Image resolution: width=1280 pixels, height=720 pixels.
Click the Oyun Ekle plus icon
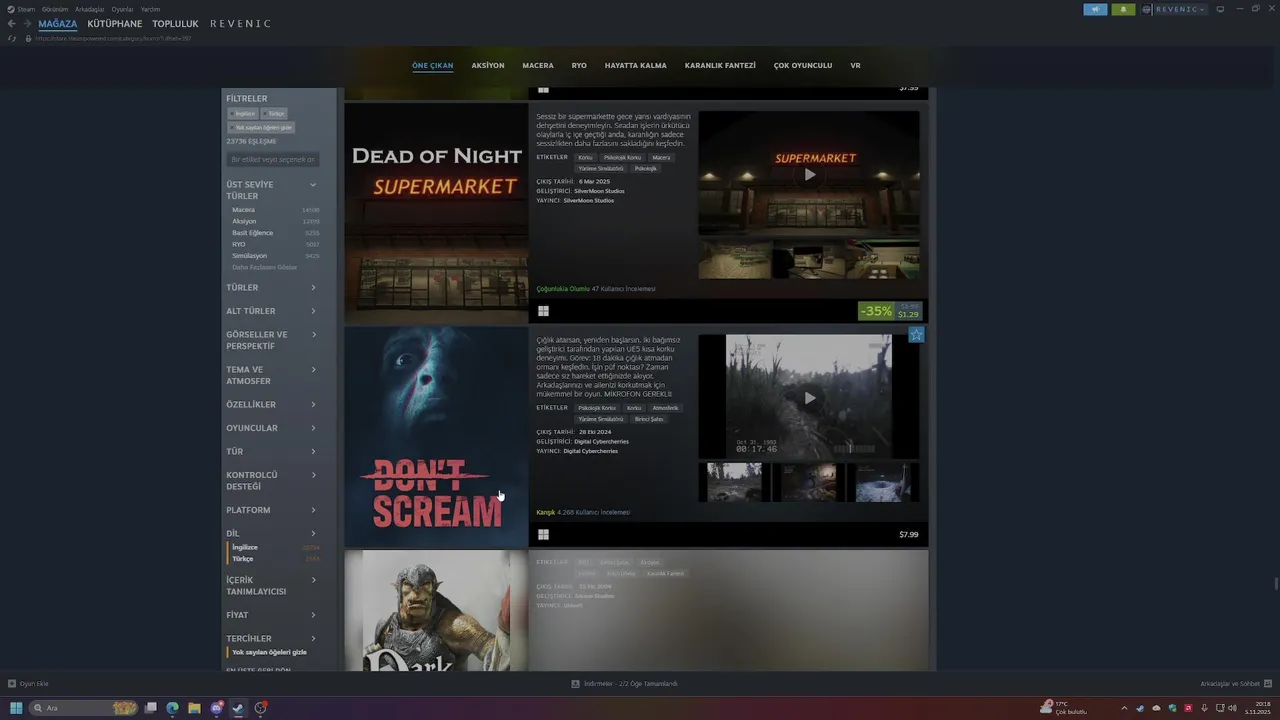point(12,684)
